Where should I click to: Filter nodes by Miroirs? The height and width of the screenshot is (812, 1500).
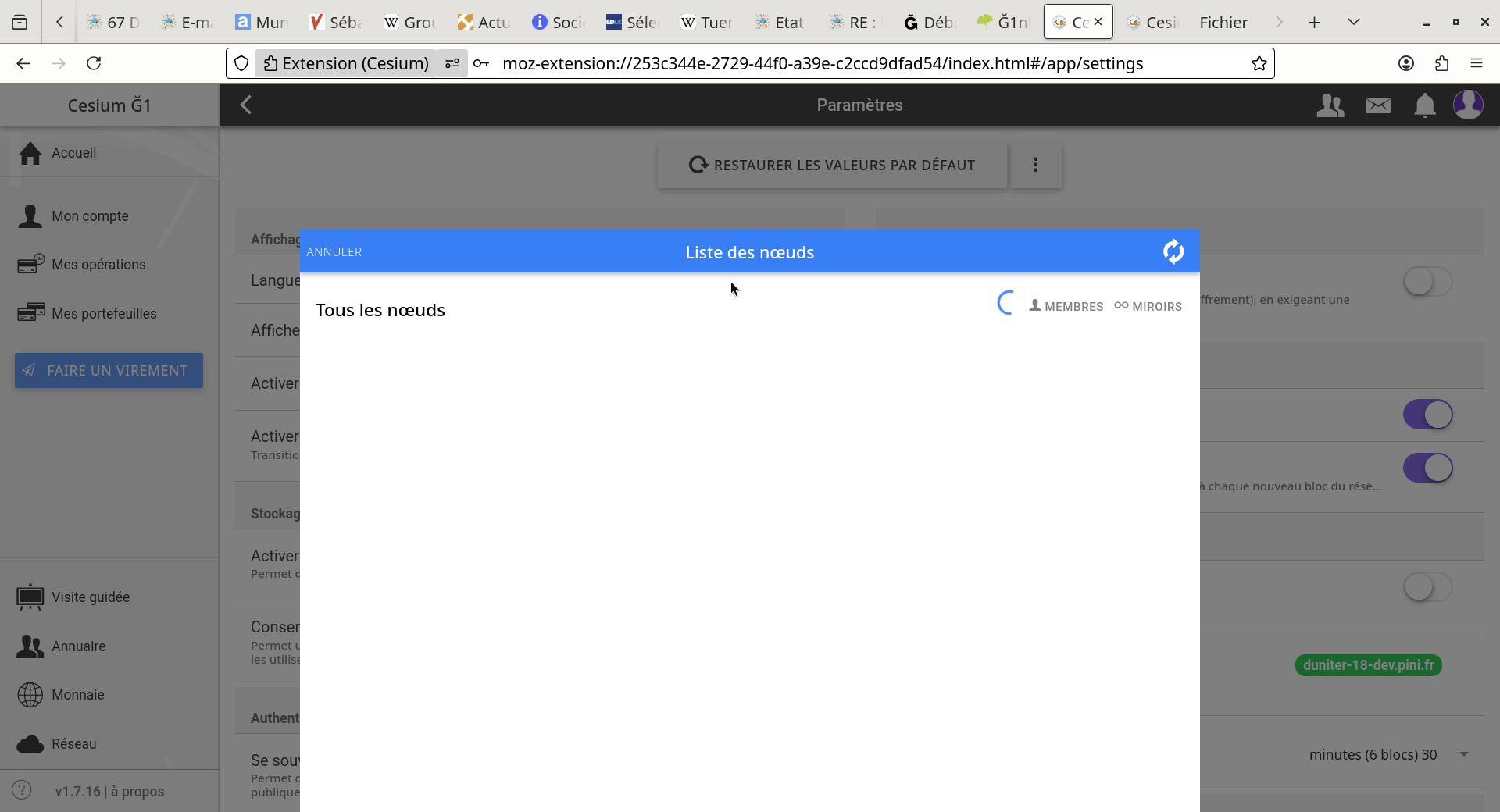(x=1148, y=306)
